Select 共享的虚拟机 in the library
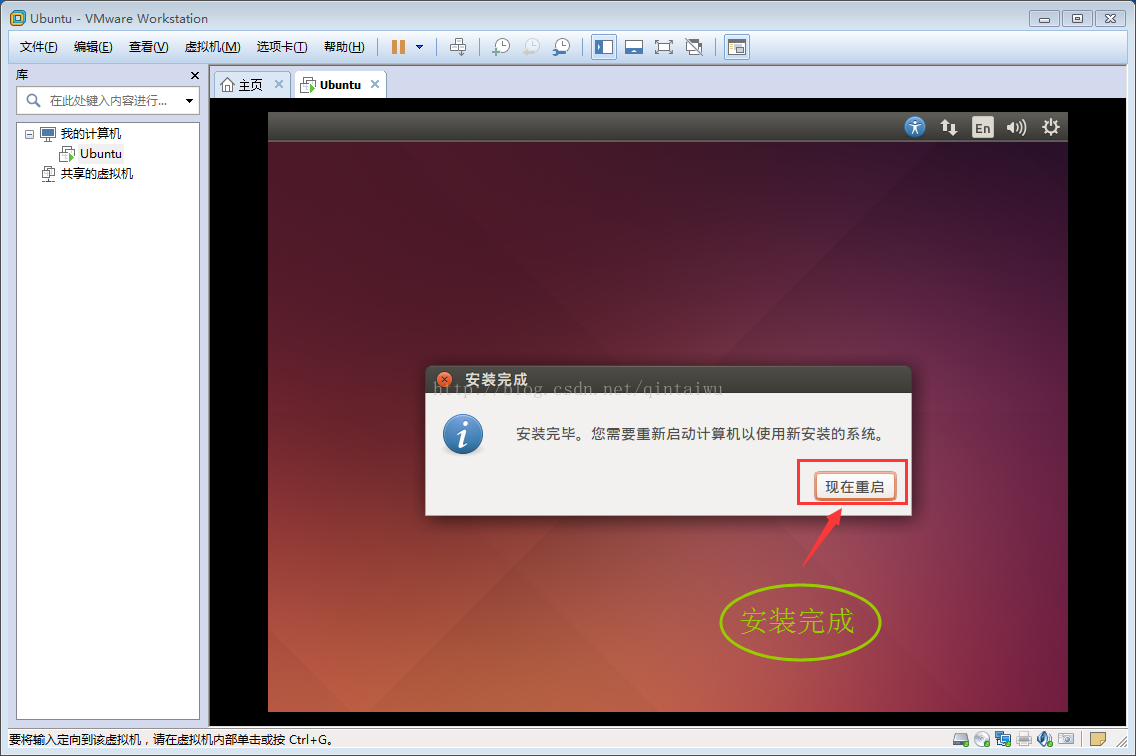The height and width of the screenshot is (756, 1136). pos(97,174)
